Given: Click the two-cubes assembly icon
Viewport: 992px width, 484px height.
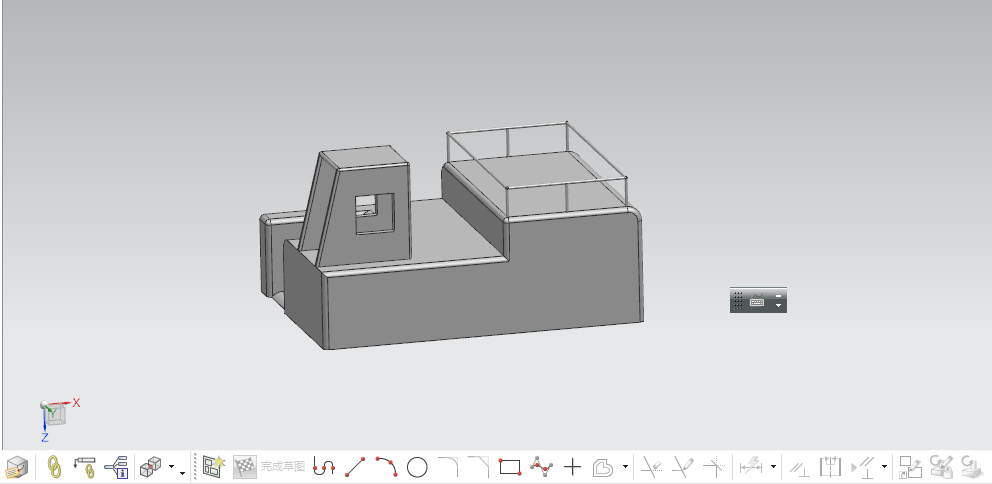Looking at the screenshot, I should pyautogui.click(x=151, y=468).
